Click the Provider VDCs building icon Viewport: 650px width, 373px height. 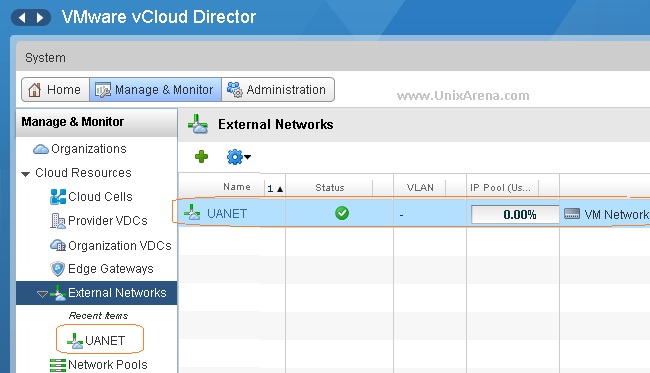58,221
